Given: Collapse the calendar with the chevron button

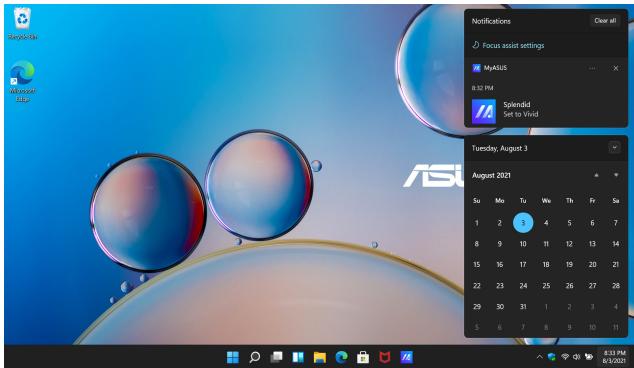Looking at the screenshot, I should coord(615,148).
